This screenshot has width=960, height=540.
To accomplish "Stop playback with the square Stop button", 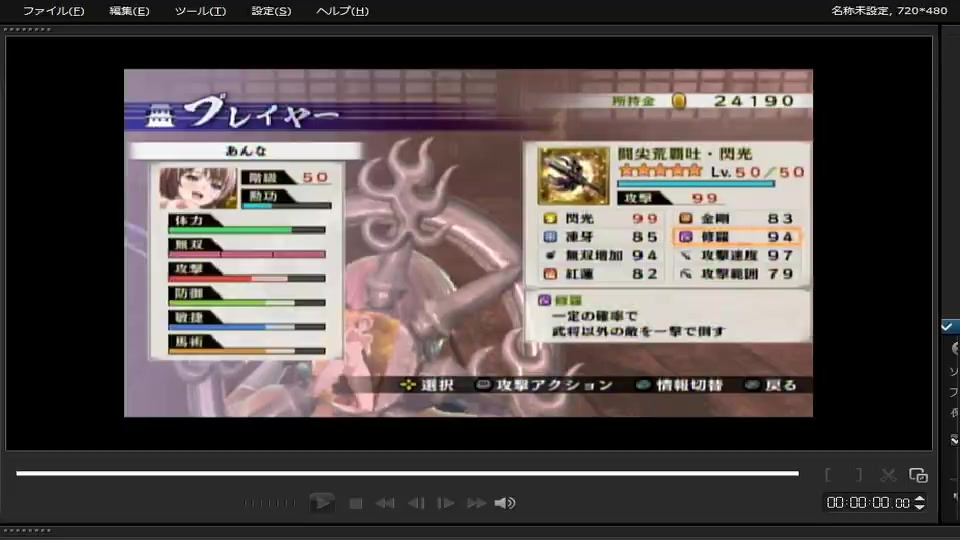I will click(x=356, y=503).
